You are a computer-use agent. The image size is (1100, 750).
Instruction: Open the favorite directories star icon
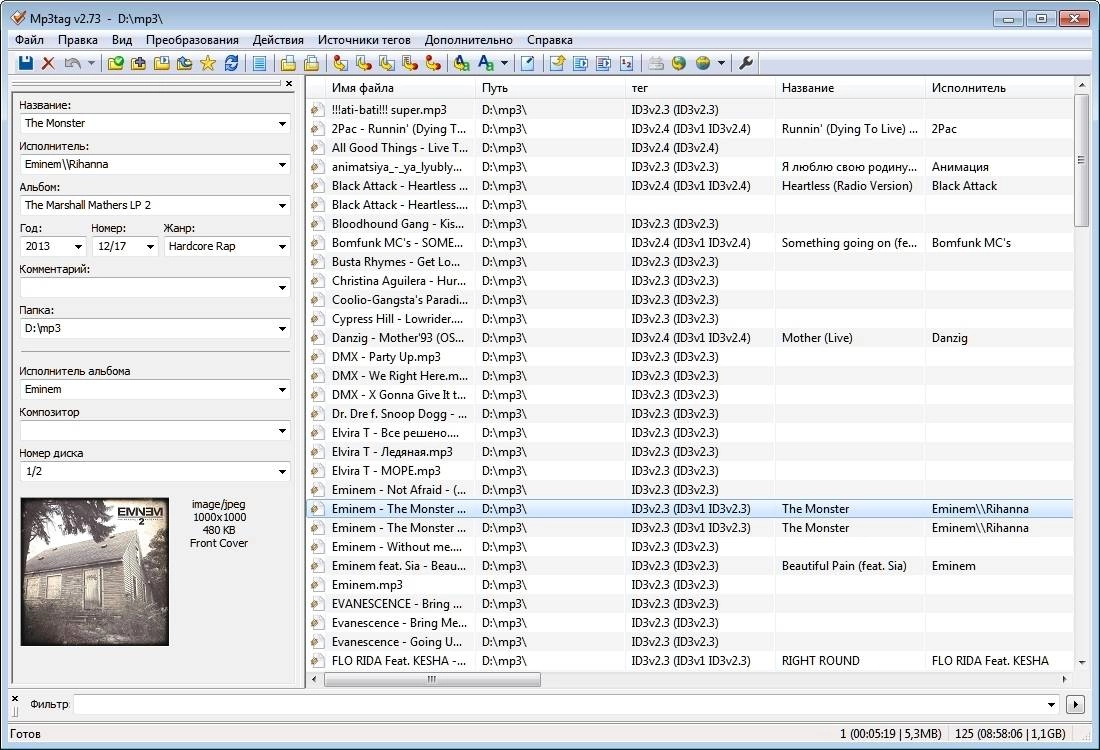click(x=208, y=63)
